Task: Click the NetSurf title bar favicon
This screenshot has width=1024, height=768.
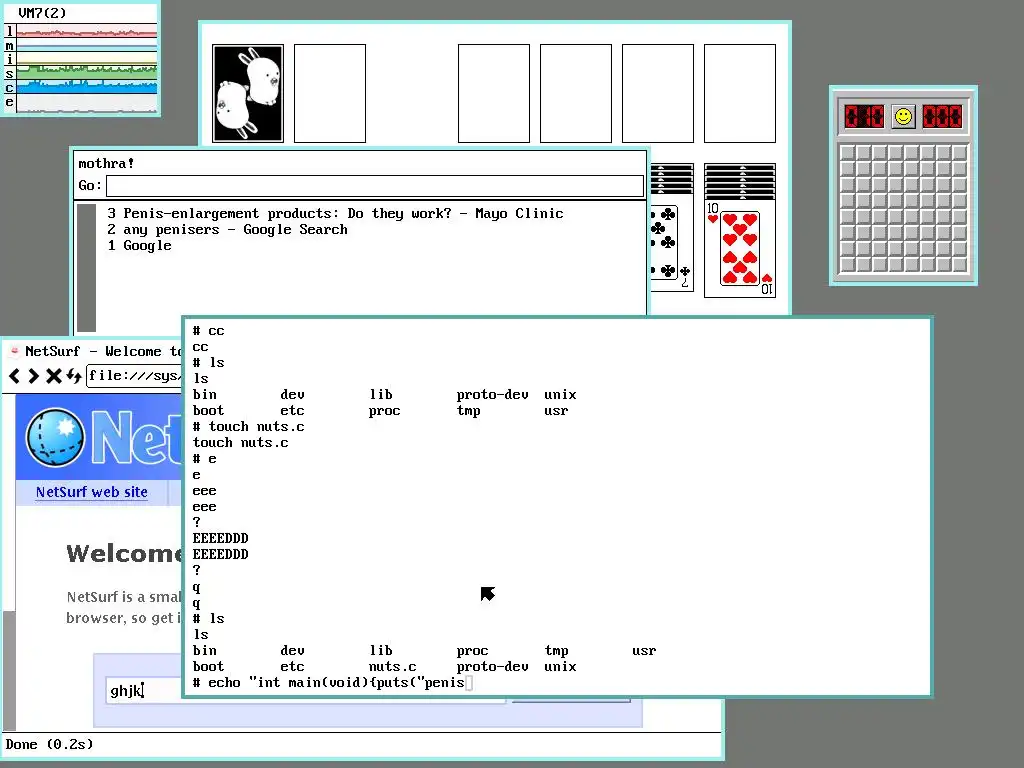Action: coord(14,351)
